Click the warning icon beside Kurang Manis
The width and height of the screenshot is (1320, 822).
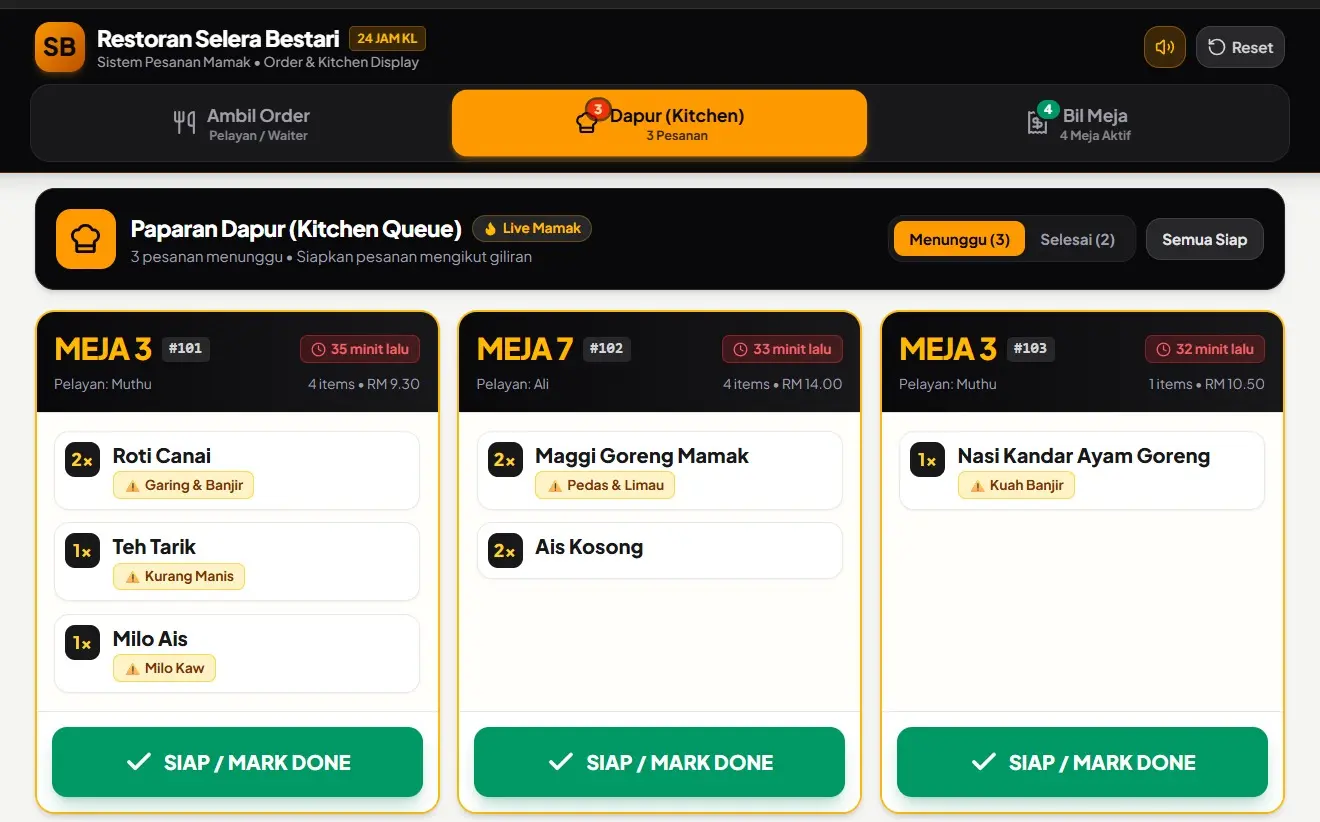pos(132,577)
